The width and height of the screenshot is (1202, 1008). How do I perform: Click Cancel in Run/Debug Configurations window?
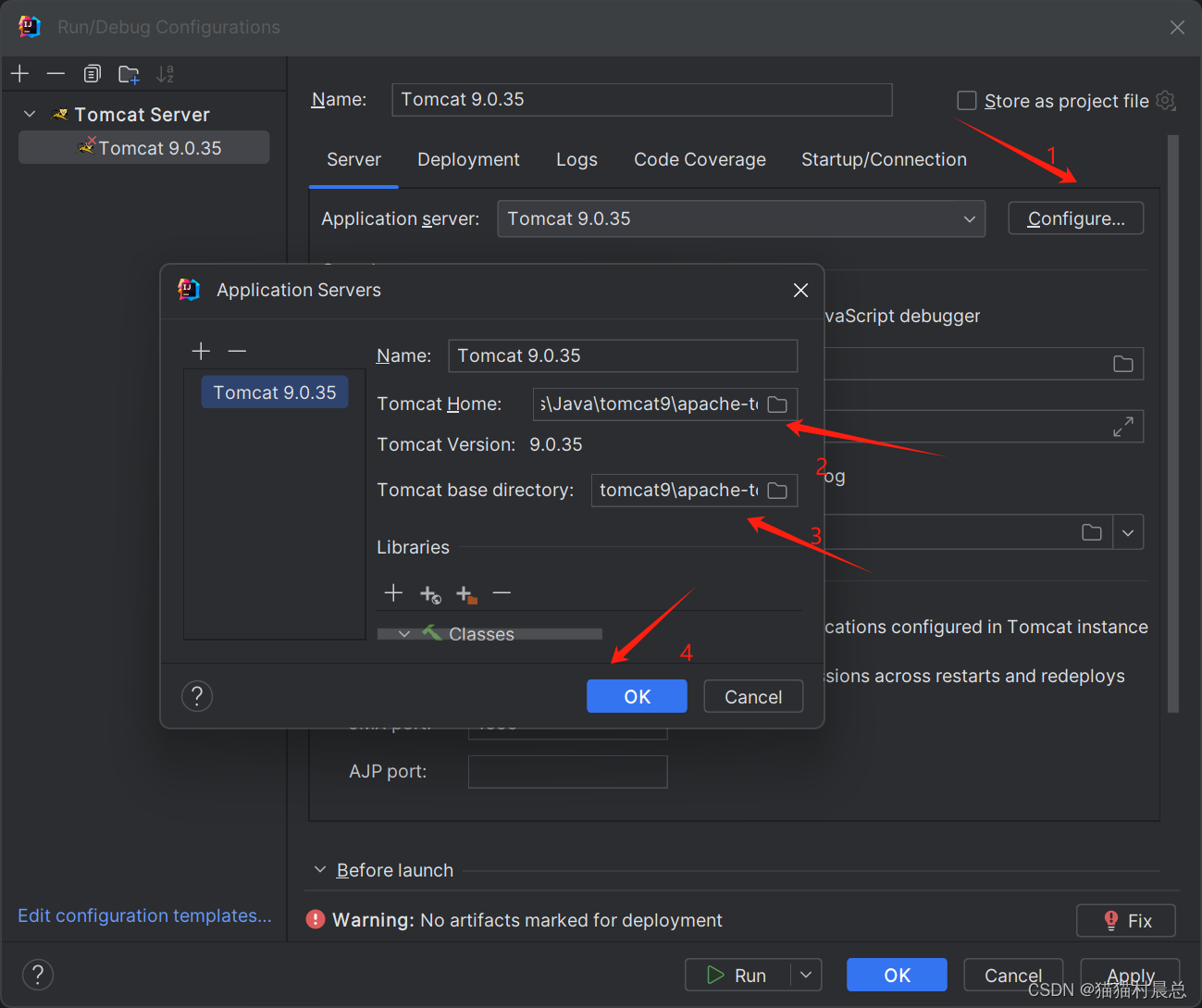pos(1013,975)
